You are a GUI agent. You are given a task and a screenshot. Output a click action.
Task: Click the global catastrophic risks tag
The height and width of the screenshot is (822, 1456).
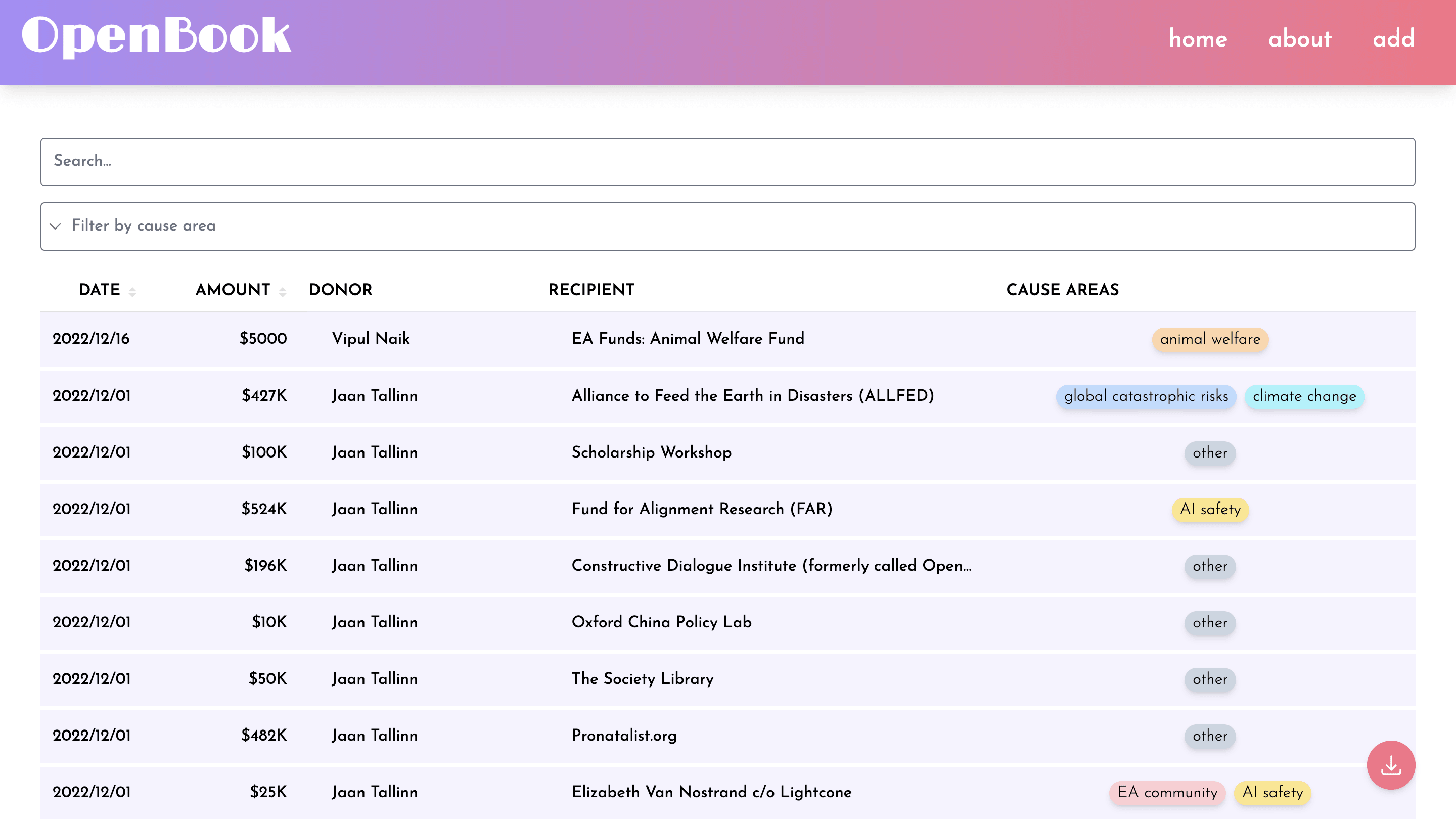[1146, 396]
